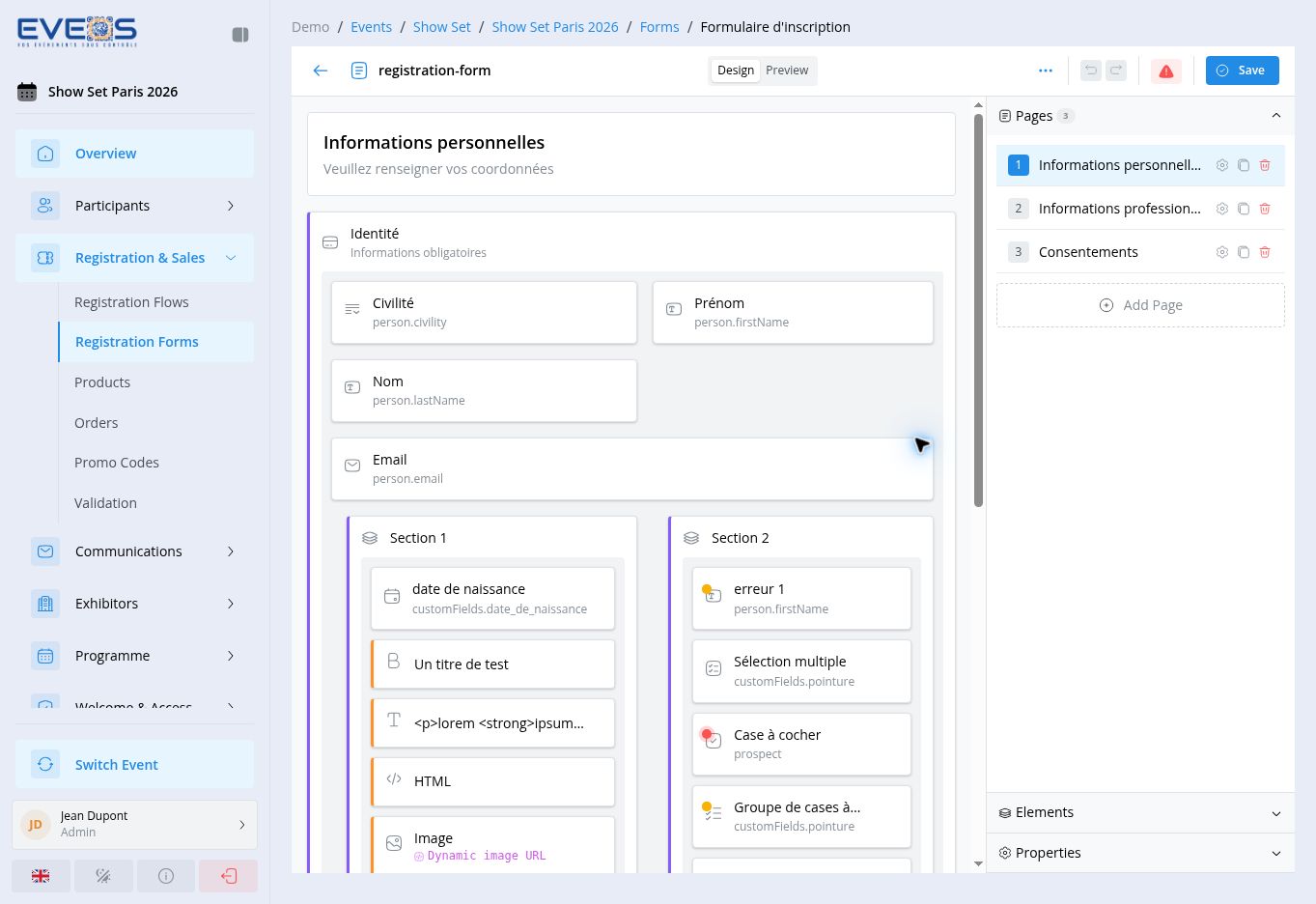Expand the Communications menu

(134, 551)
